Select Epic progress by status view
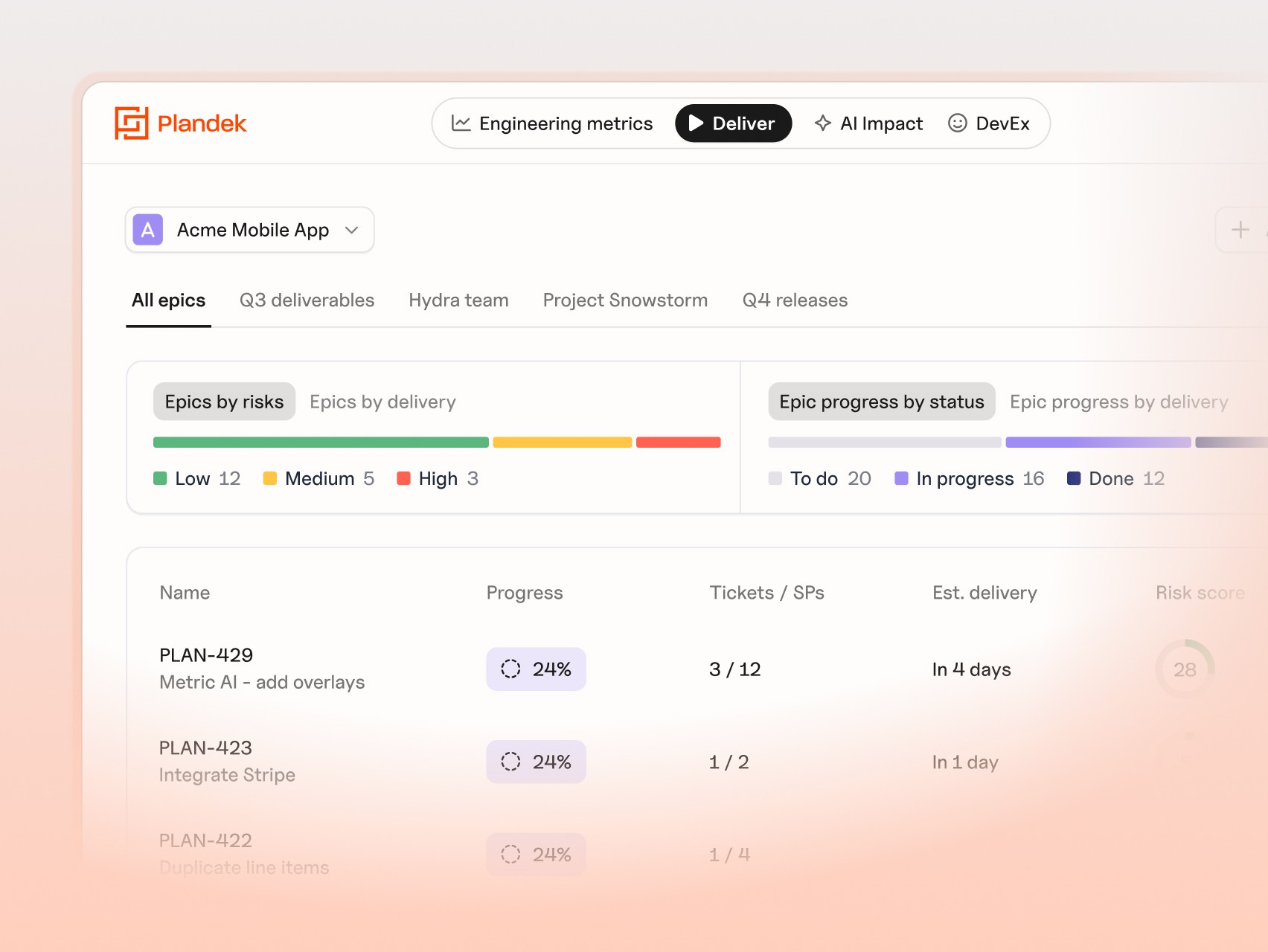 click(882, 402)
